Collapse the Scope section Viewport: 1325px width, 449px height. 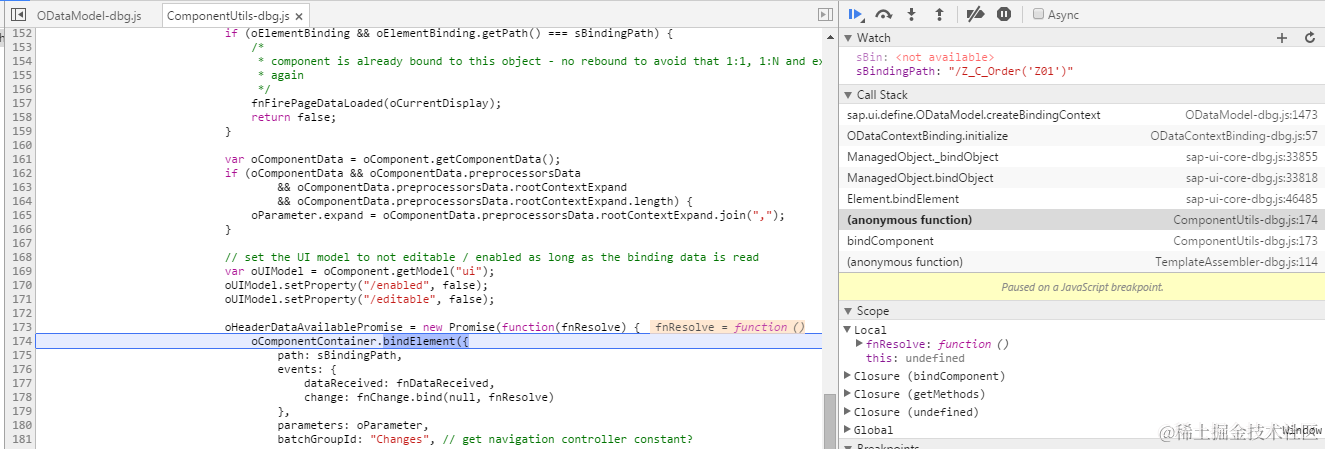tap(848, 311)
